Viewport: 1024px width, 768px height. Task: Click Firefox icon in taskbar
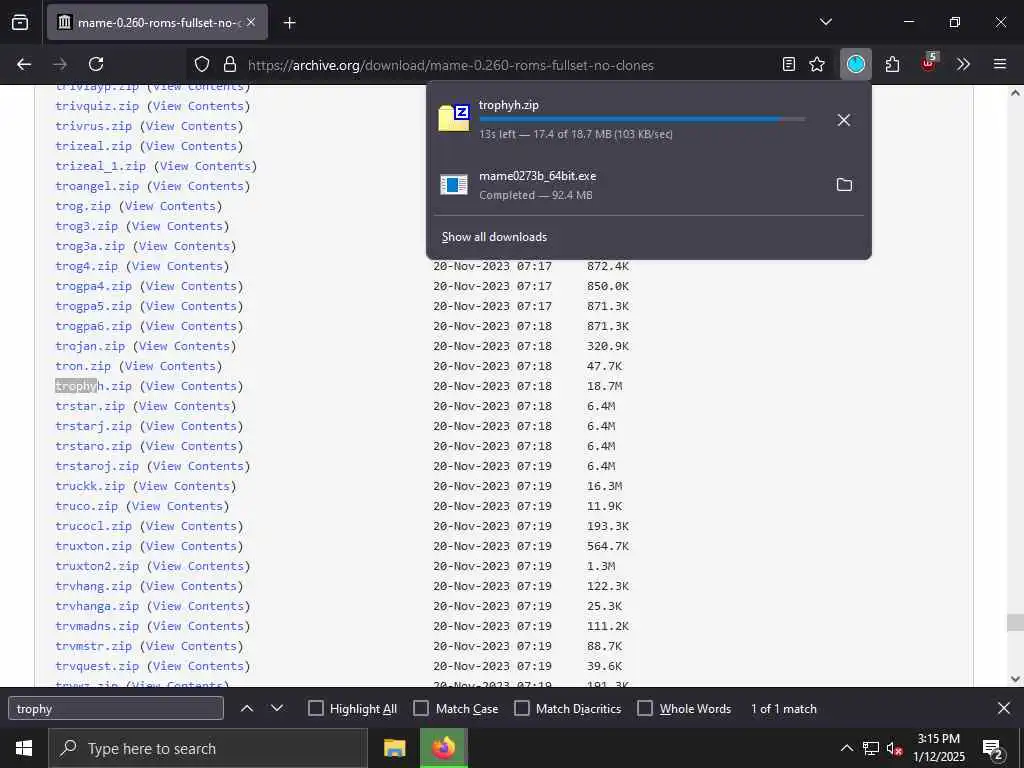tap(443, 748)
